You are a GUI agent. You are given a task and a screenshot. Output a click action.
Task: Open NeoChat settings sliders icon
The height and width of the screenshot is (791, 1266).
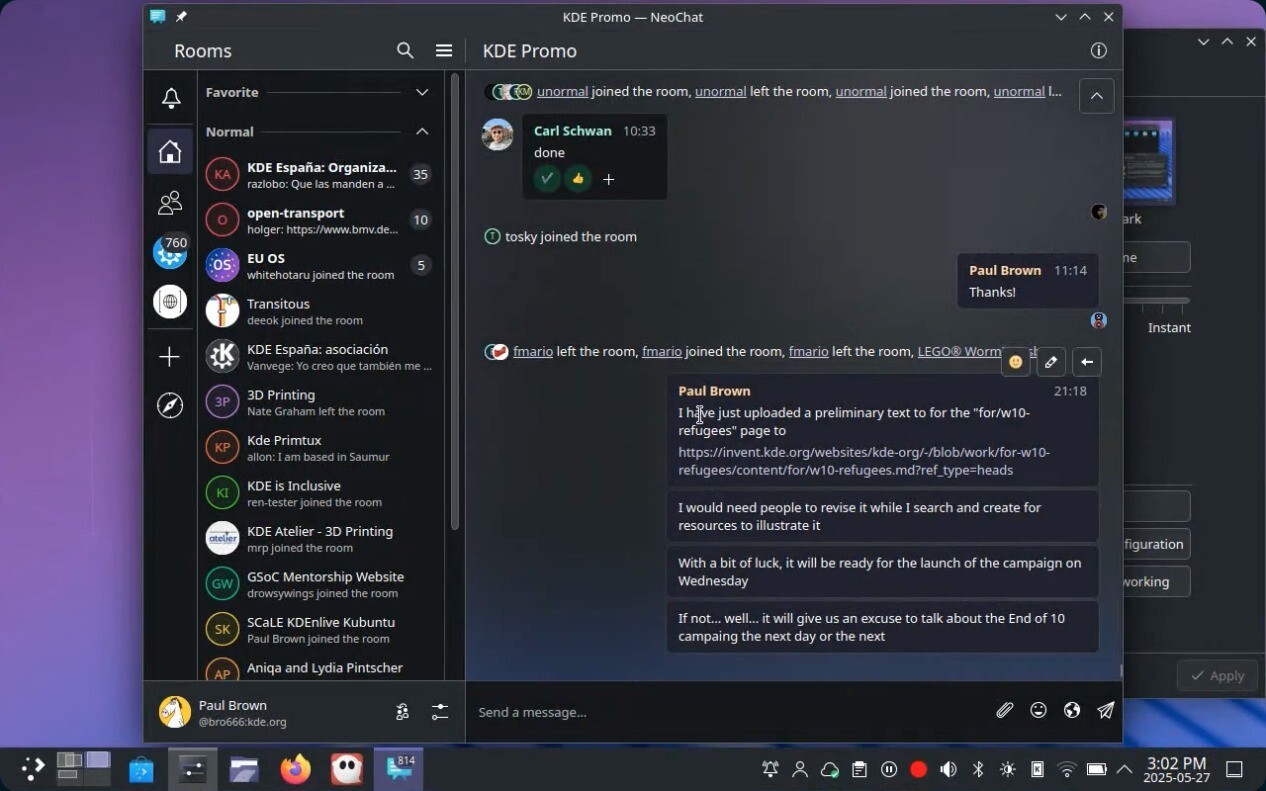(440, 712)
